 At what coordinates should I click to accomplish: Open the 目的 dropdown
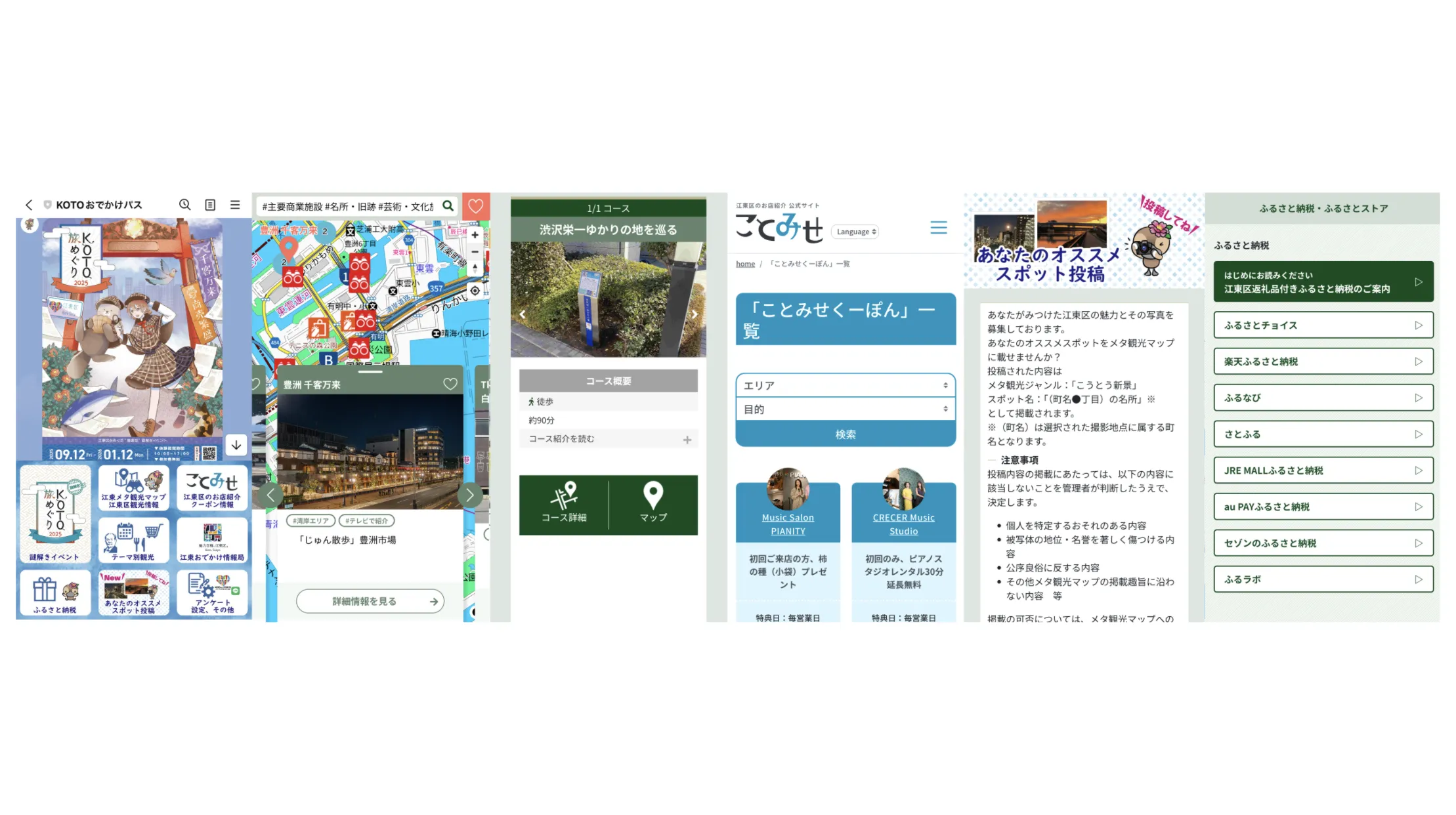click(x=845, y=409)
